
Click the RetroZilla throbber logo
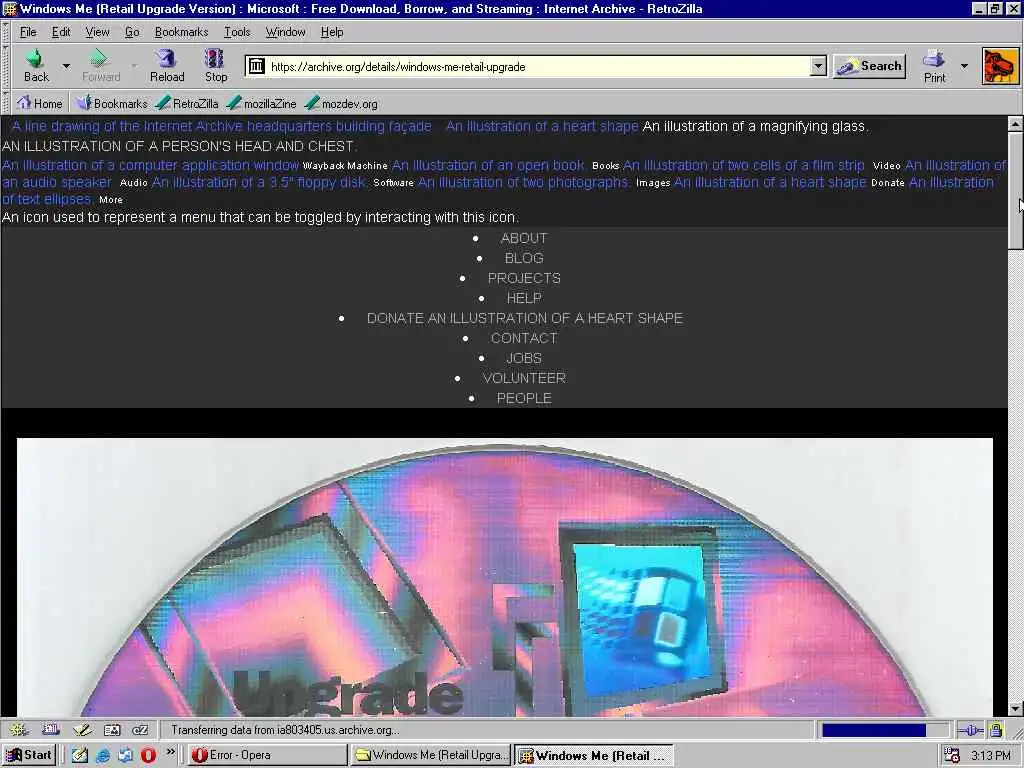coord(1000,66)
